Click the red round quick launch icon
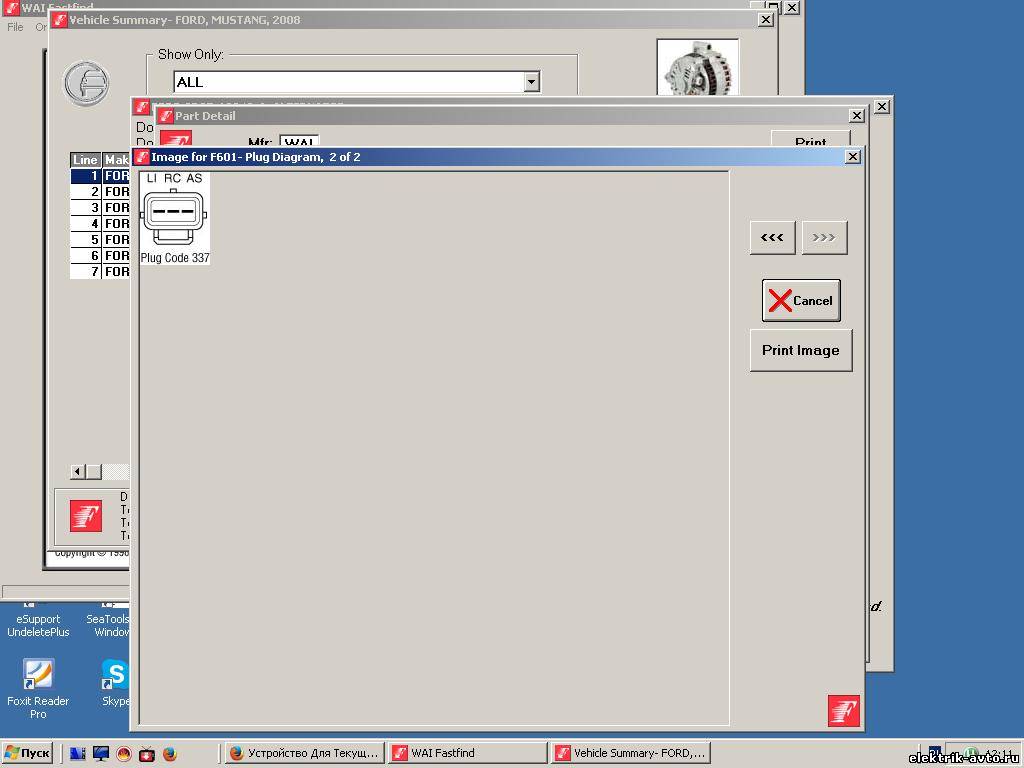 point(124,754)
